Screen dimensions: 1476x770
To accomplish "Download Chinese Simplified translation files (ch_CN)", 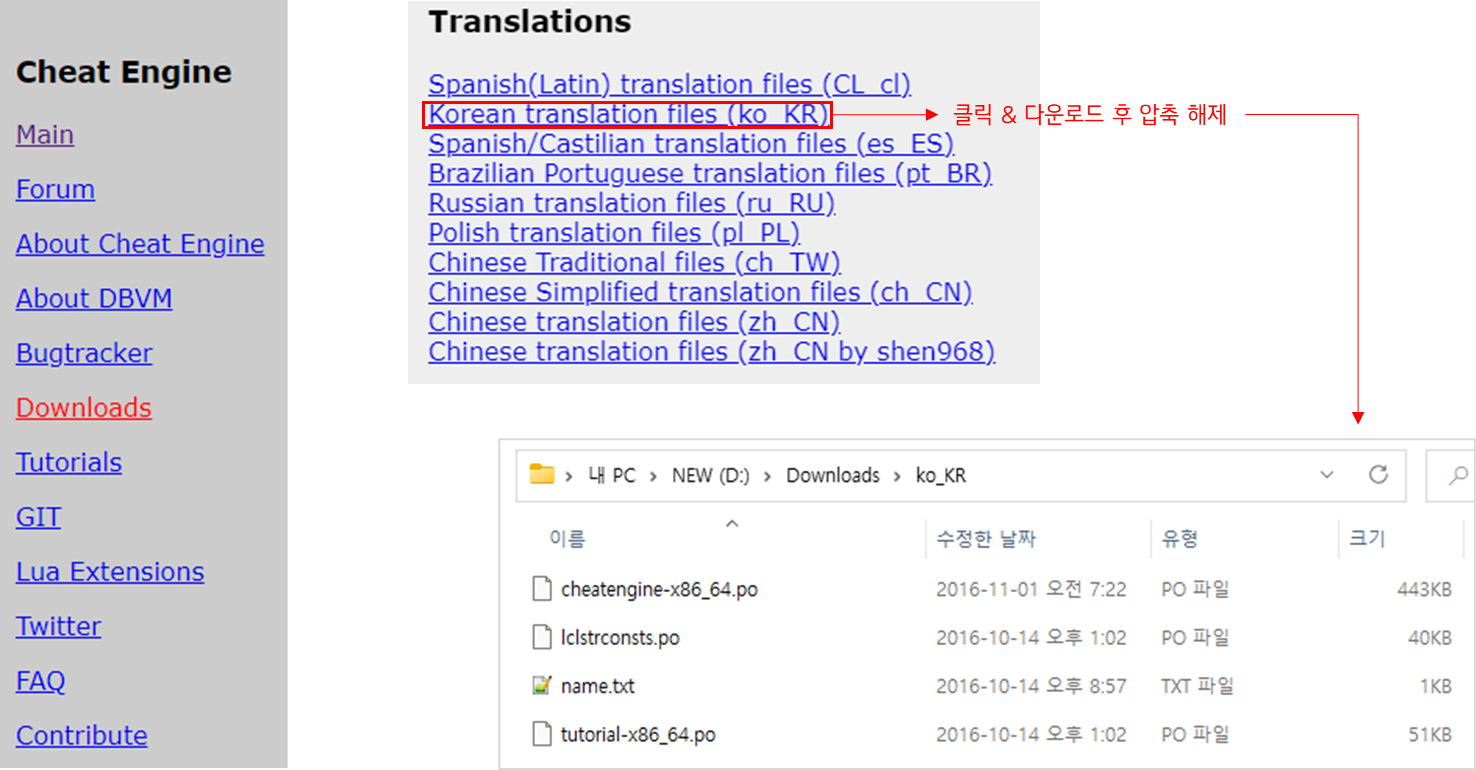I will (x=701, y=292).
